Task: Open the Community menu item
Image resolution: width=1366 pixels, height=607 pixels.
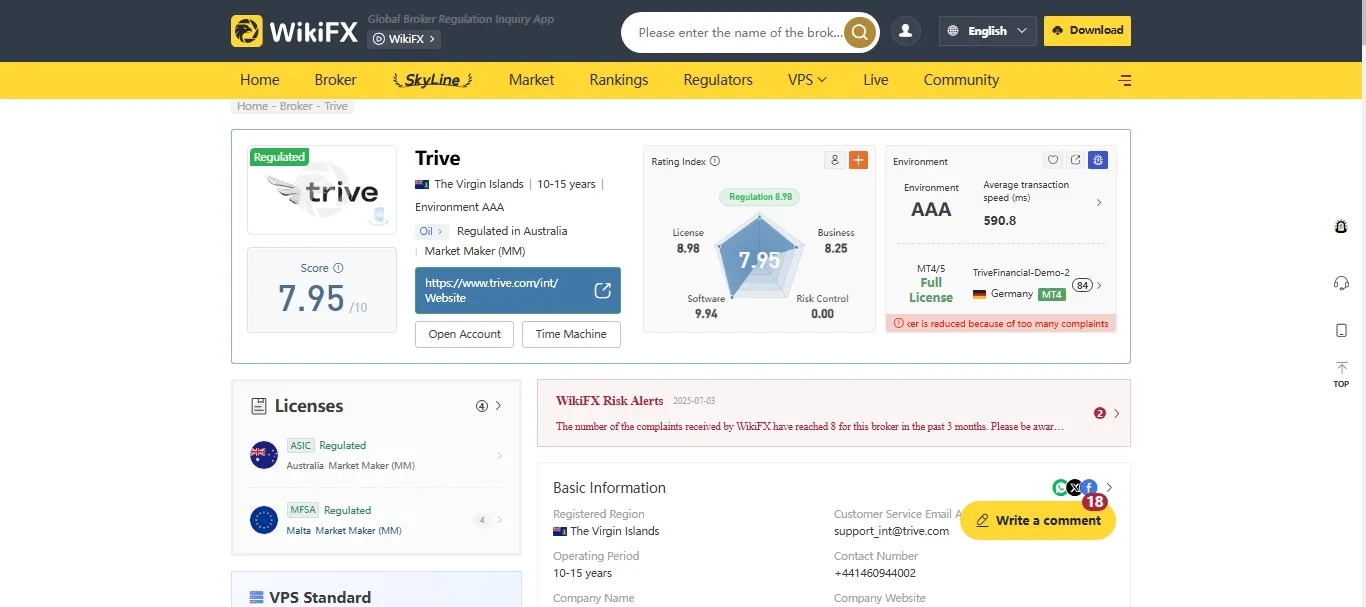Action: point(961,80)
